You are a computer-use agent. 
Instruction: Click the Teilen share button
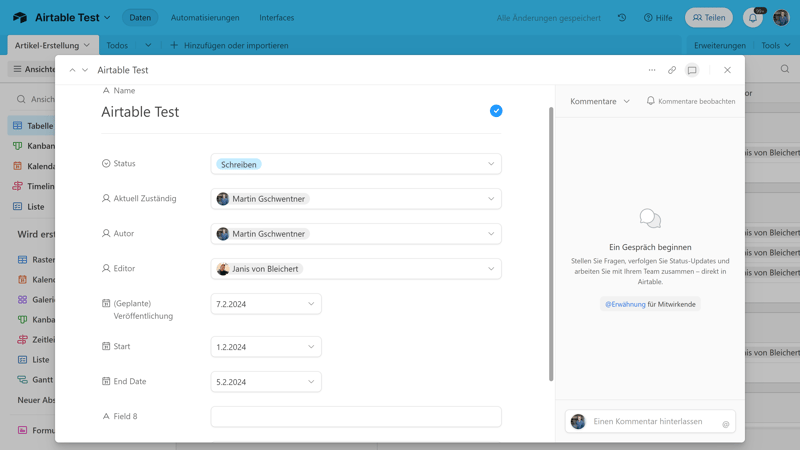tap(708, 18)
